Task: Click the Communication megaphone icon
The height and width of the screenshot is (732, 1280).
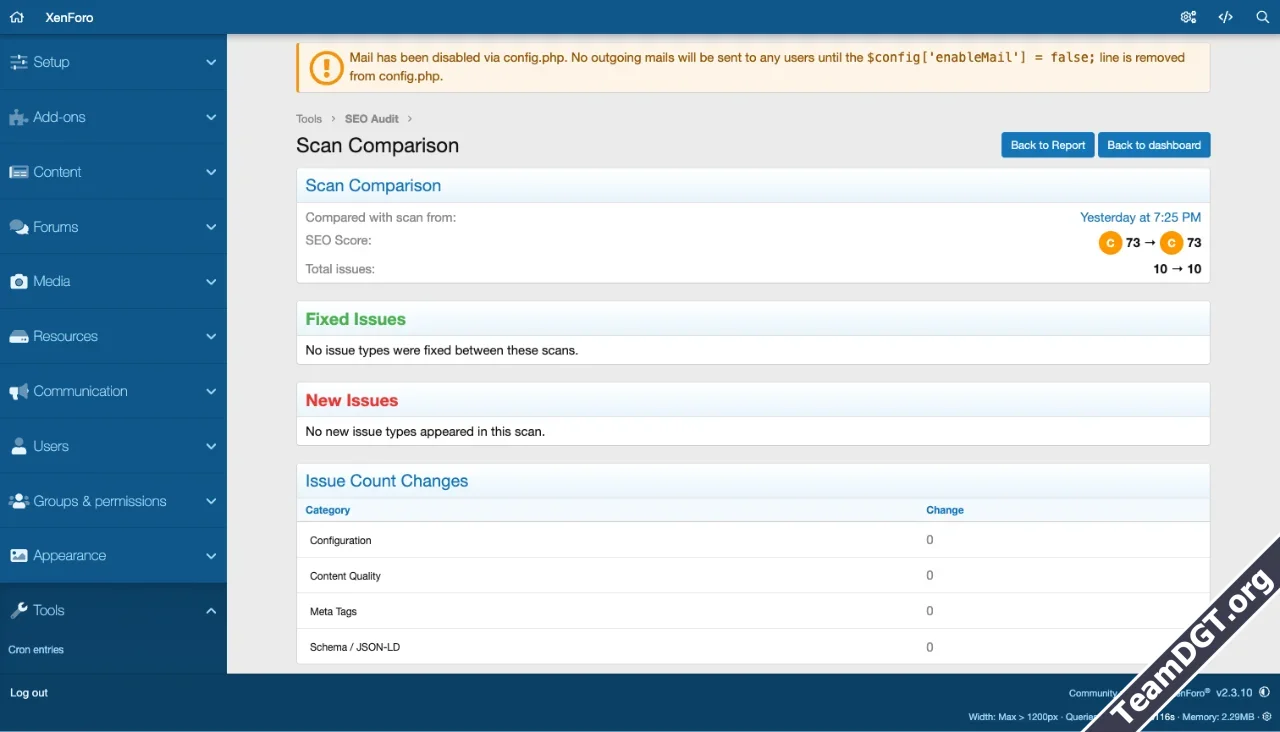Action: pyautogui.click(x=18, y=392)
